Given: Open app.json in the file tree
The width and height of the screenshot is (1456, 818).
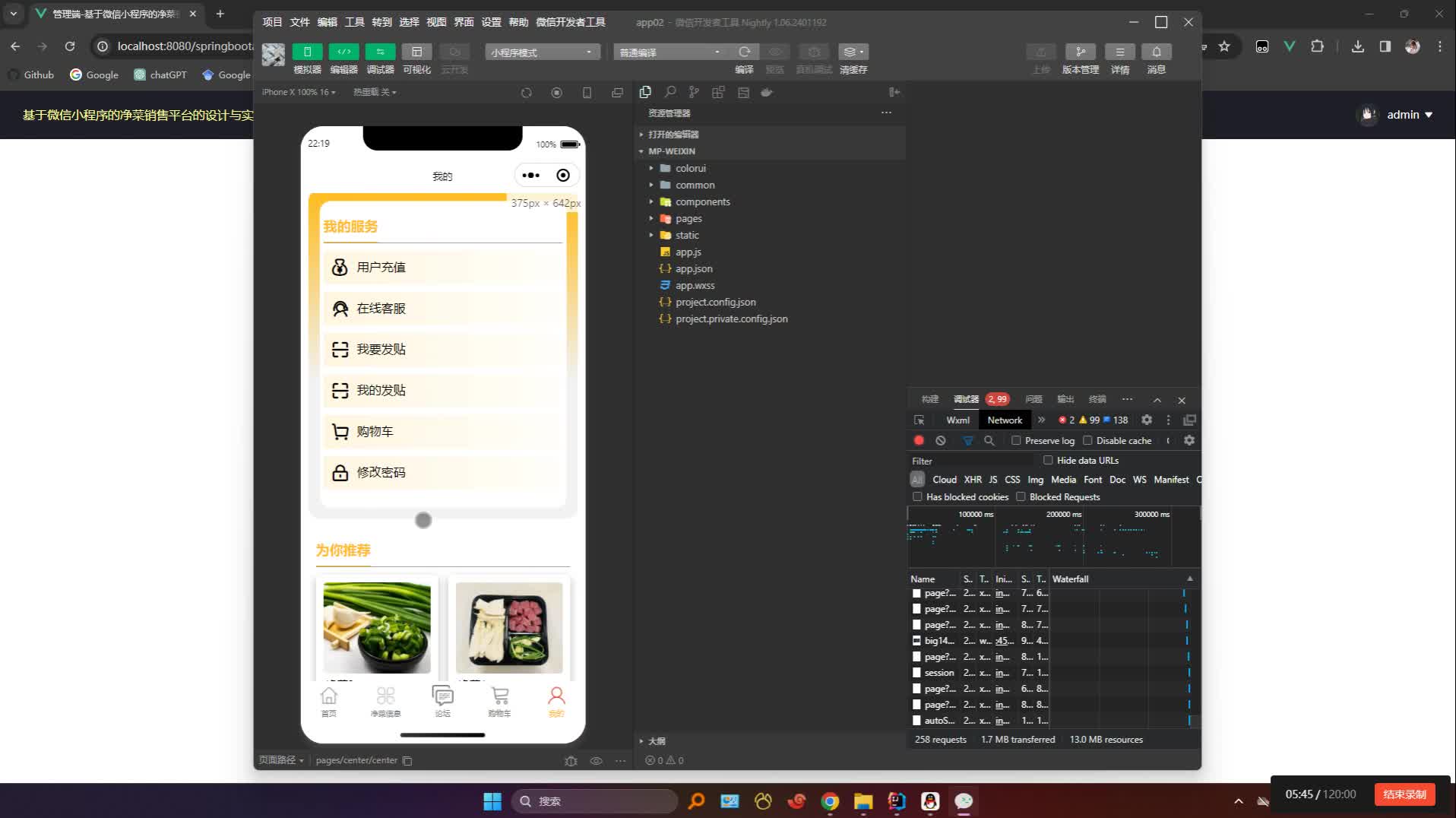Looking at the screenshot, I should [x=694, y=268].
